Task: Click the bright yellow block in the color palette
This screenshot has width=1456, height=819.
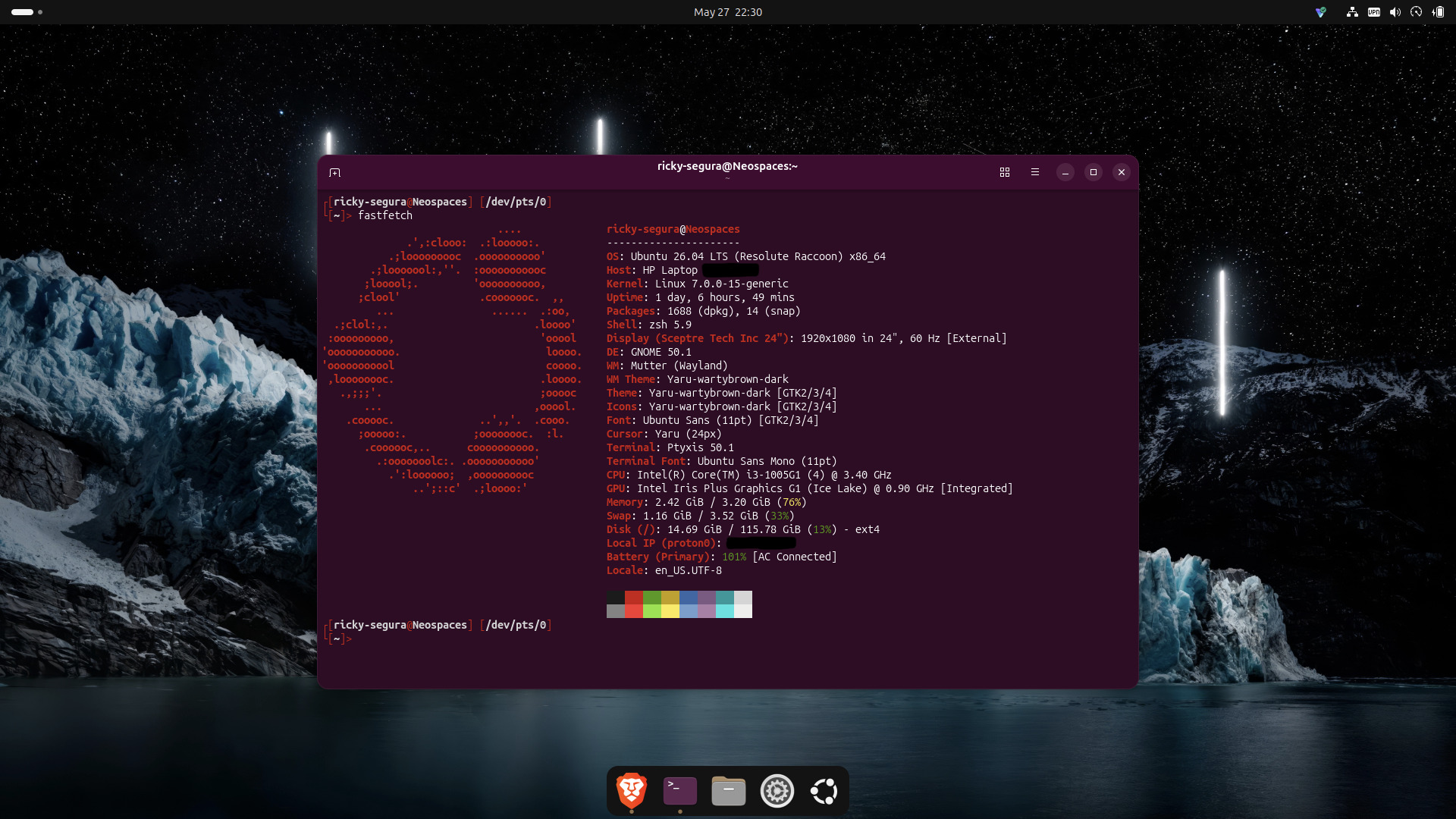Action: (670, 611)
